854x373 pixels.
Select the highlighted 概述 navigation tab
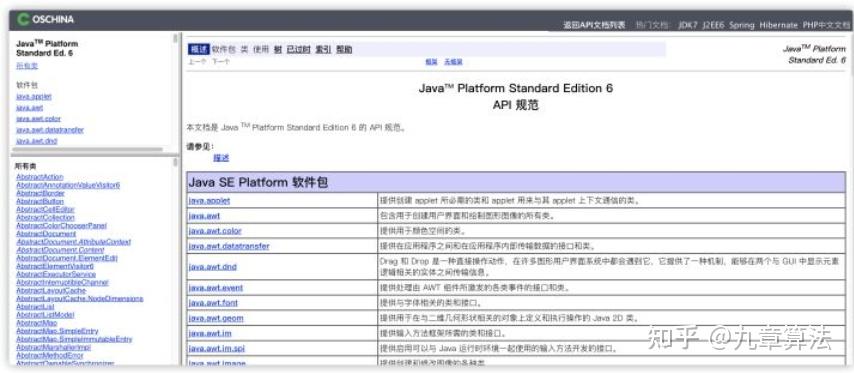(x=199, y=50)
